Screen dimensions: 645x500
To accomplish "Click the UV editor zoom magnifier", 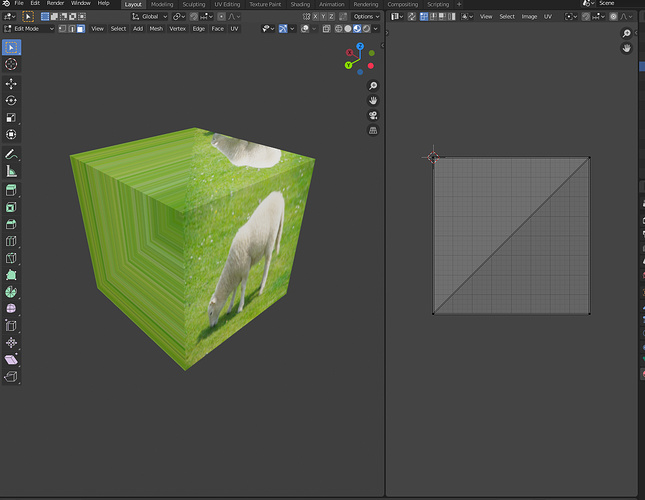I will [x=626, y=33].
